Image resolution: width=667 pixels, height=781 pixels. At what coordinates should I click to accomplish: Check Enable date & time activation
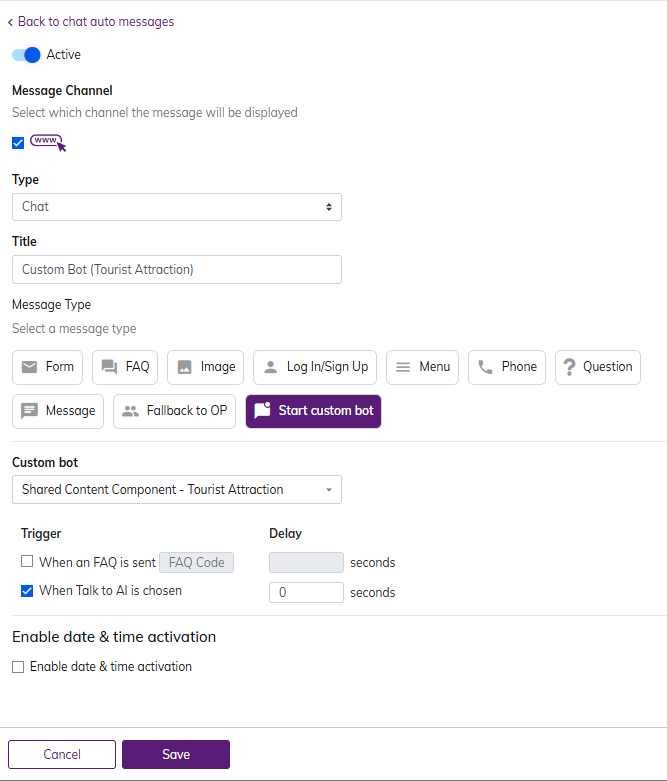(x=18, y=667)
